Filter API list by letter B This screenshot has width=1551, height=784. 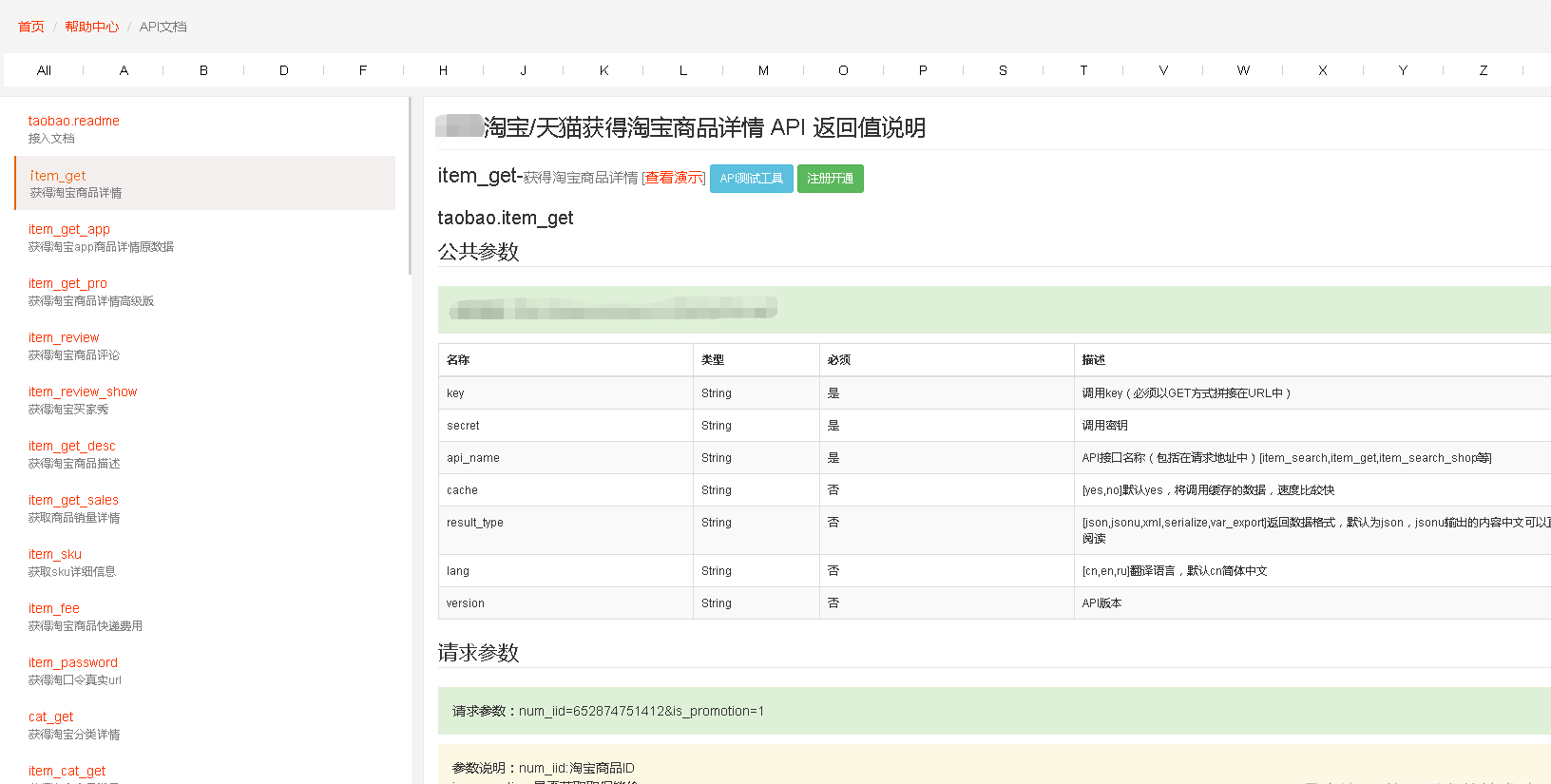pyautogui.click(x=203, y=70)
